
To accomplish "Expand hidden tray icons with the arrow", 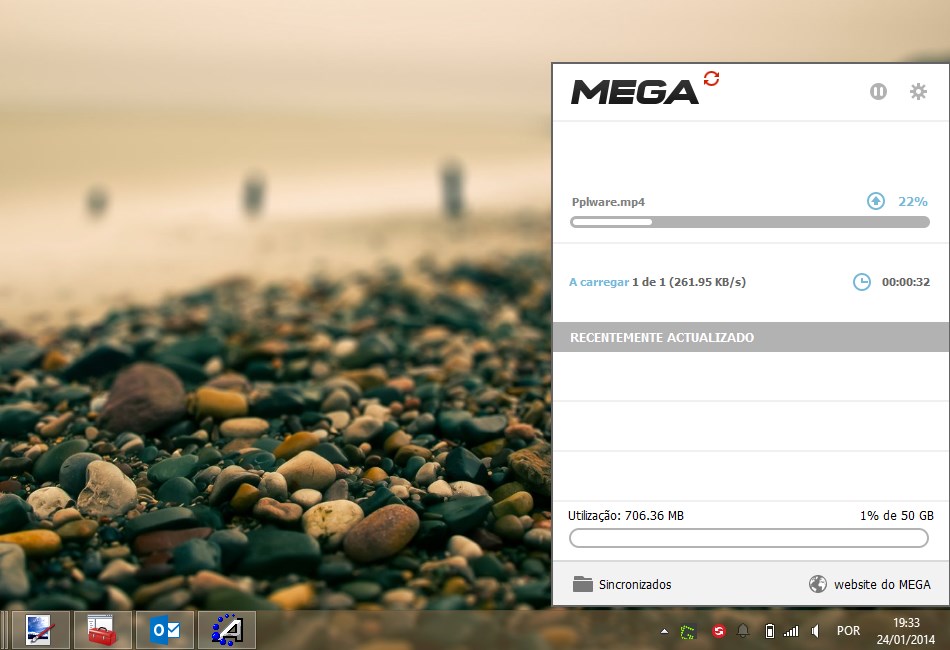I will tap(665, 630).
